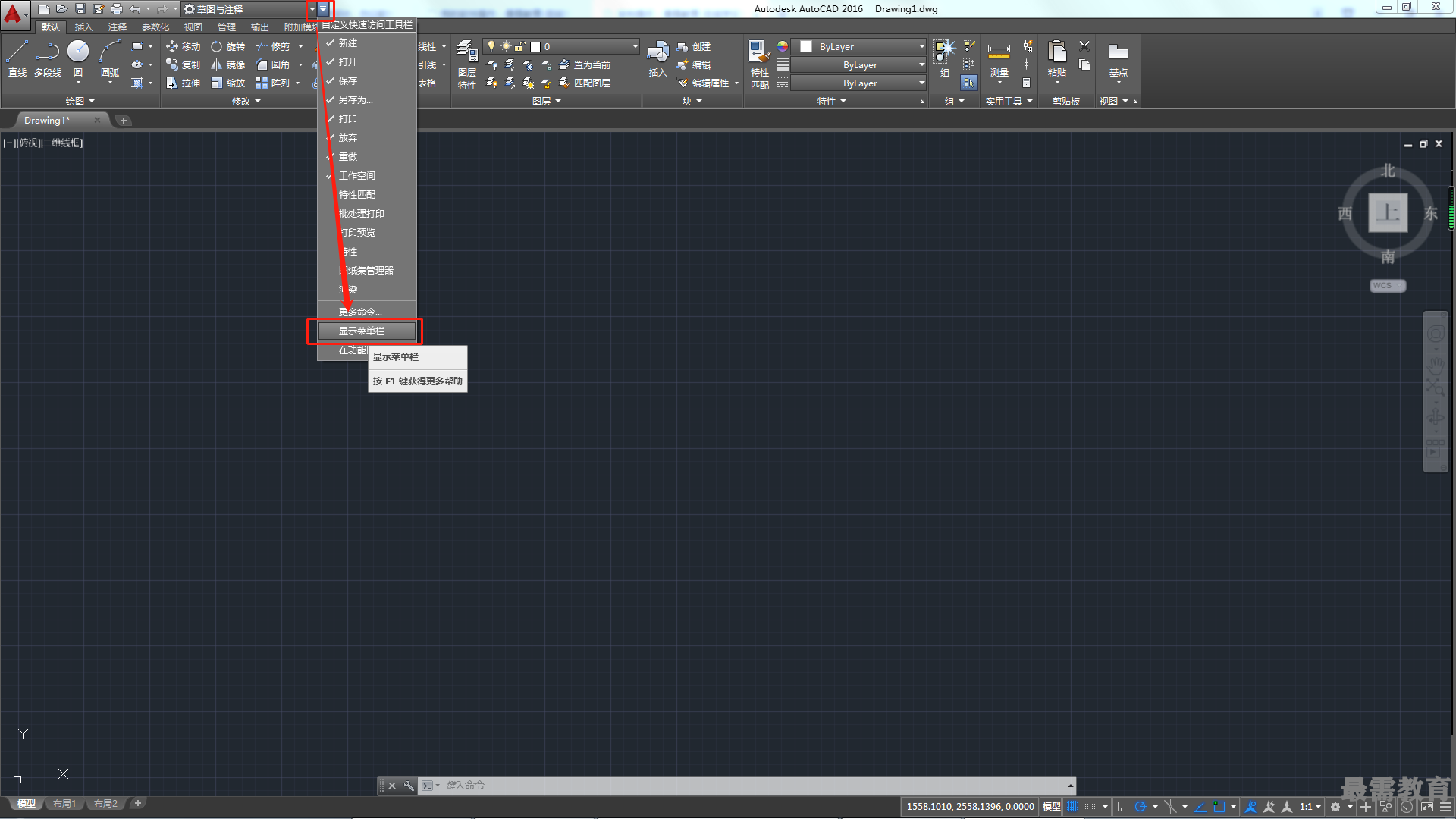Switch to the 参数化 ribbon tab

pos(155,27)
